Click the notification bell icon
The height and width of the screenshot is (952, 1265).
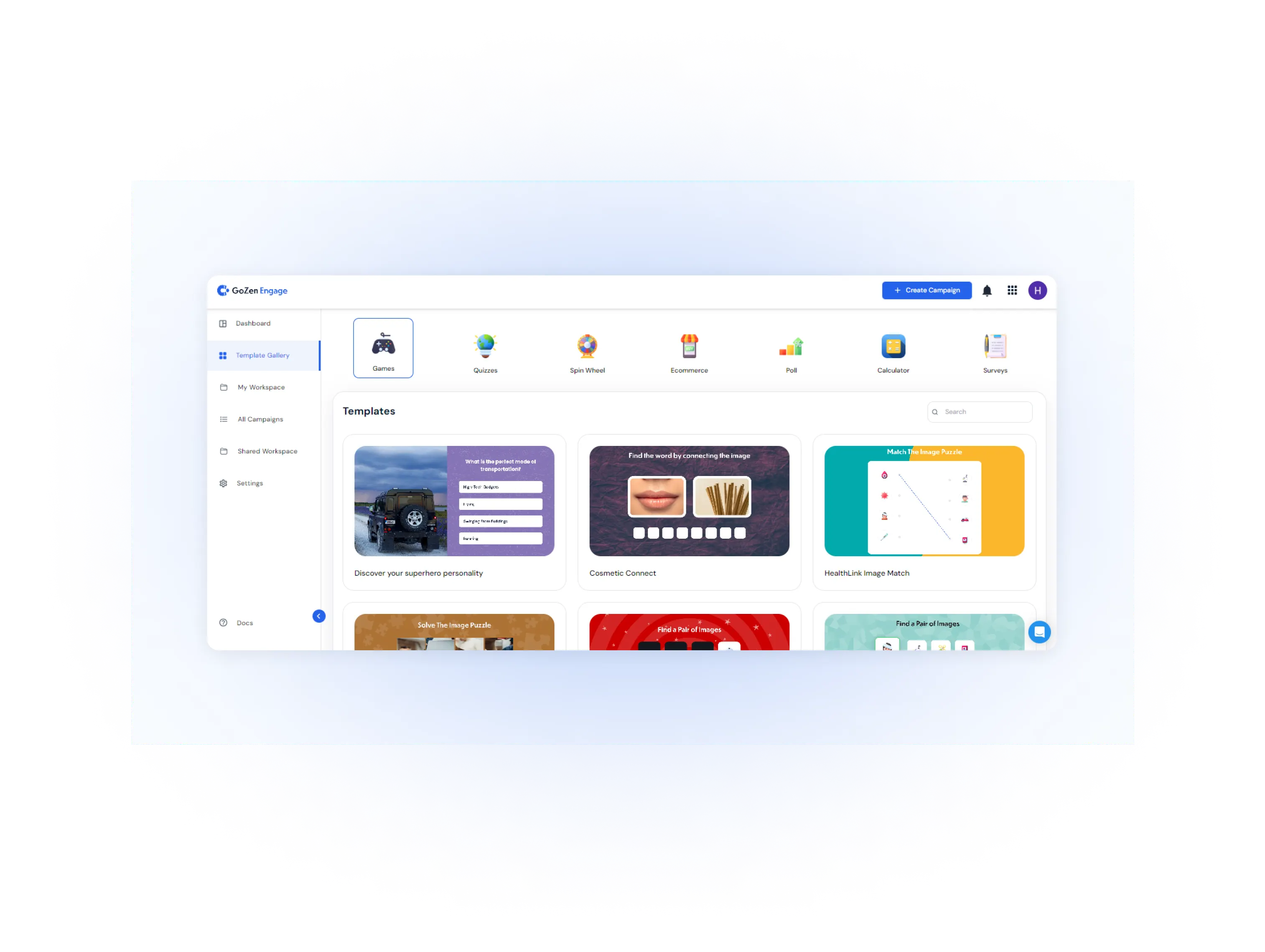coord(987,291)
